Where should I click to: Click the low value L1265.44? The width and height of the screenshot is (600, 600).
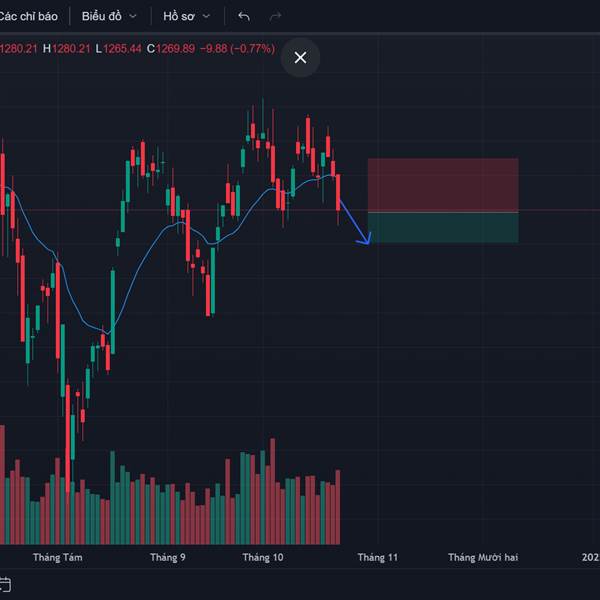118,49
